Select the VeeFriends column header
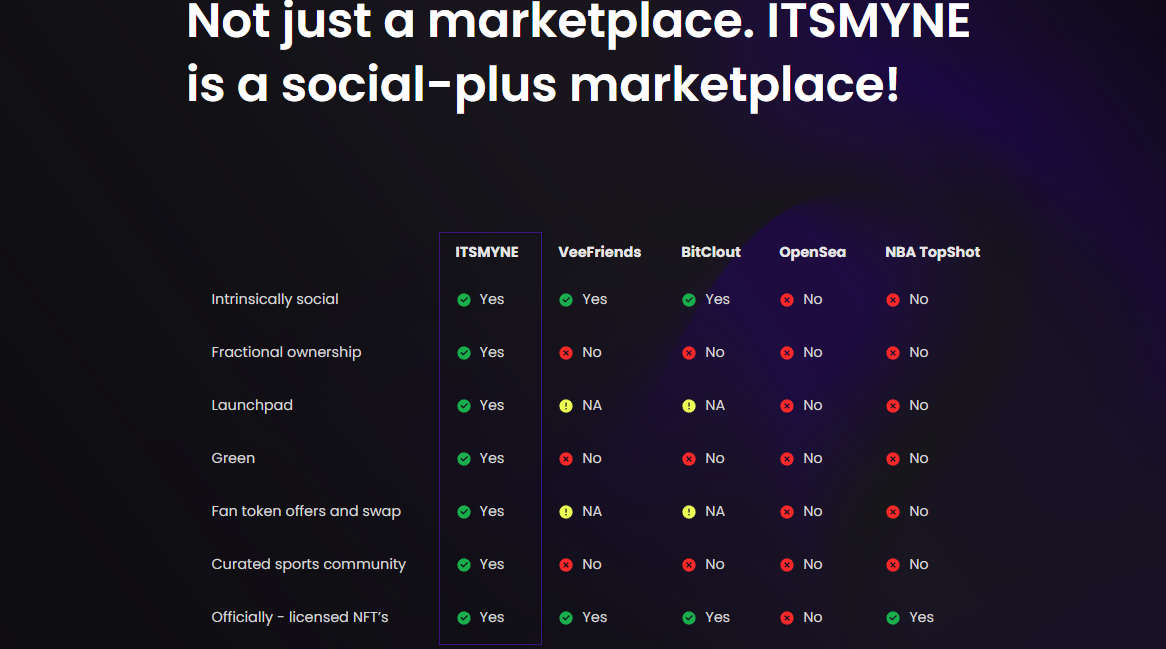Viewport: 1166px width, 649px height. pyautogui.click(x=599, y=252)
